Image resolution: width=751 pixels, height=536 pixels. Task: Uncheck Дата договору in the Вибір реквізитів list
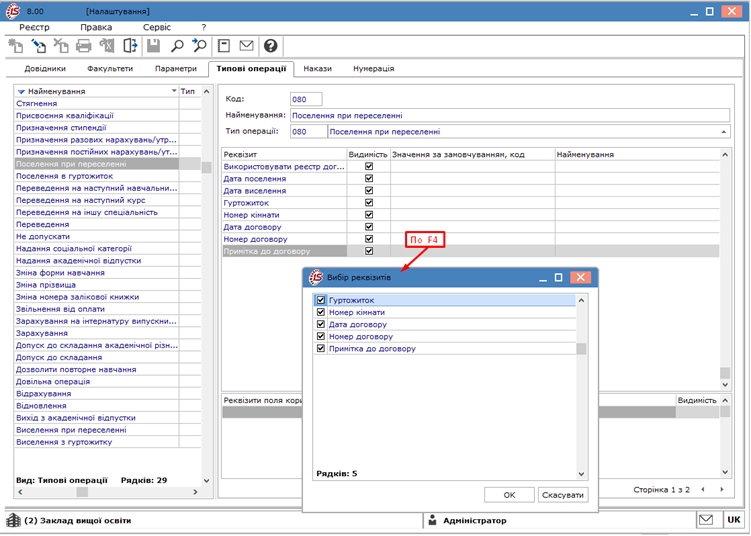coord(321,324)
